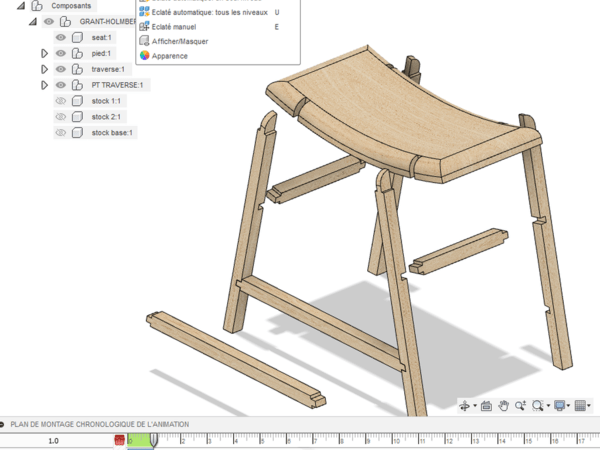The width and height of the screenshot is (600, 450).
Task: Open the Grid and viewport layout icon
Action: click(581, 406)
